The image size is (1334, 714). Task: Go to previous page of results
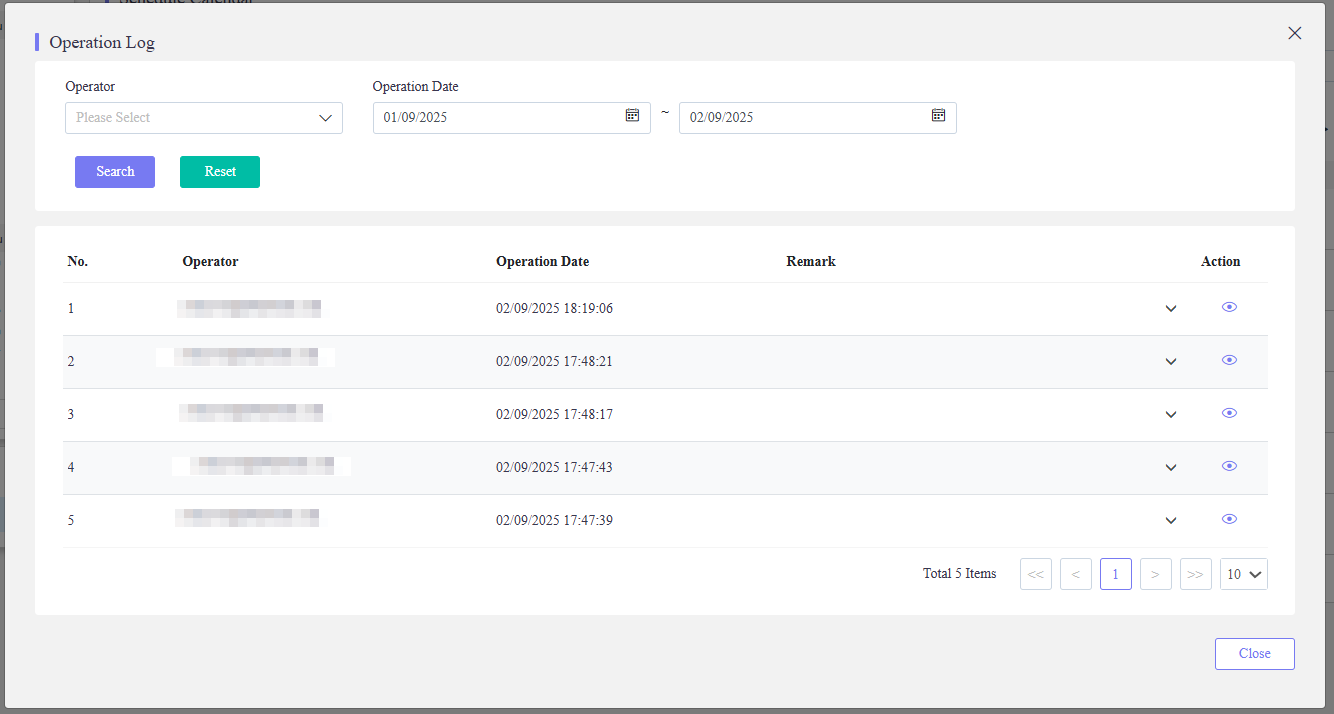pyautogui.click(x=1076, y=574)
